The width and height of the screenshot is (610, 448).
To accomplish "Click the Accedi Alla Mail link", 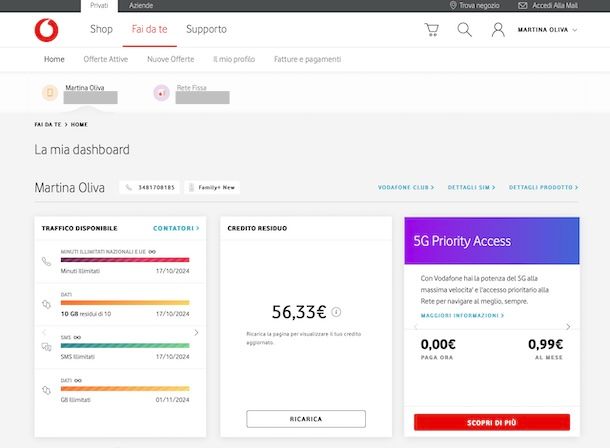I will point(555,5).
